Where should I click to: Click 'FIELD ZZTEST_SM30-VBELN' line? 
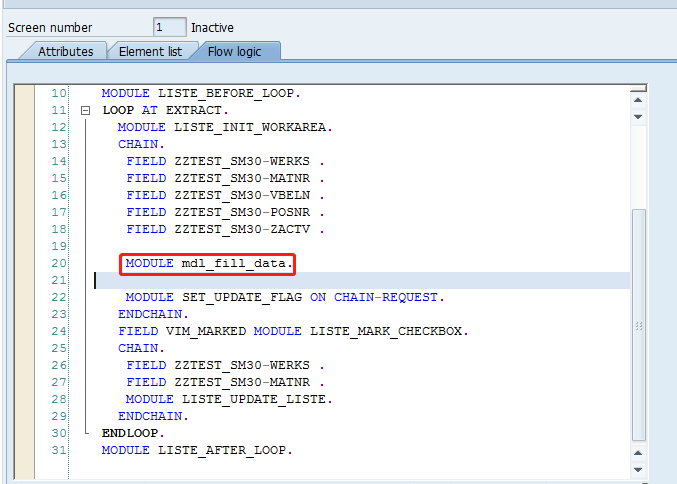(225, 195)
